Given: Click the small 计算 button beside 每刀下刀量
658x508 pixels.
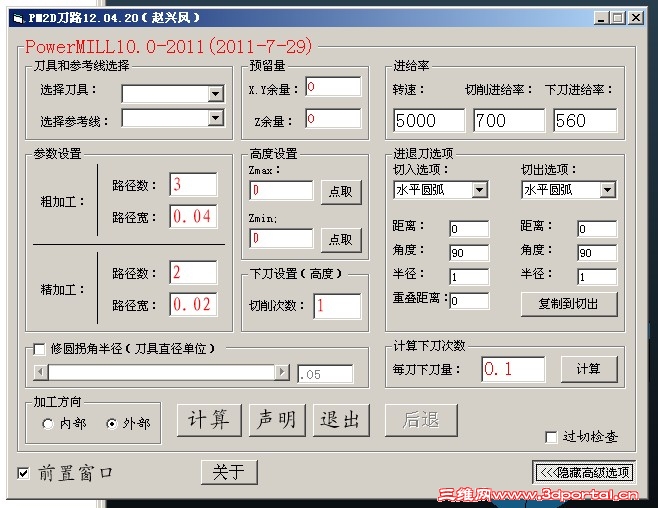Looking at the screenshot, I should 589,369.
